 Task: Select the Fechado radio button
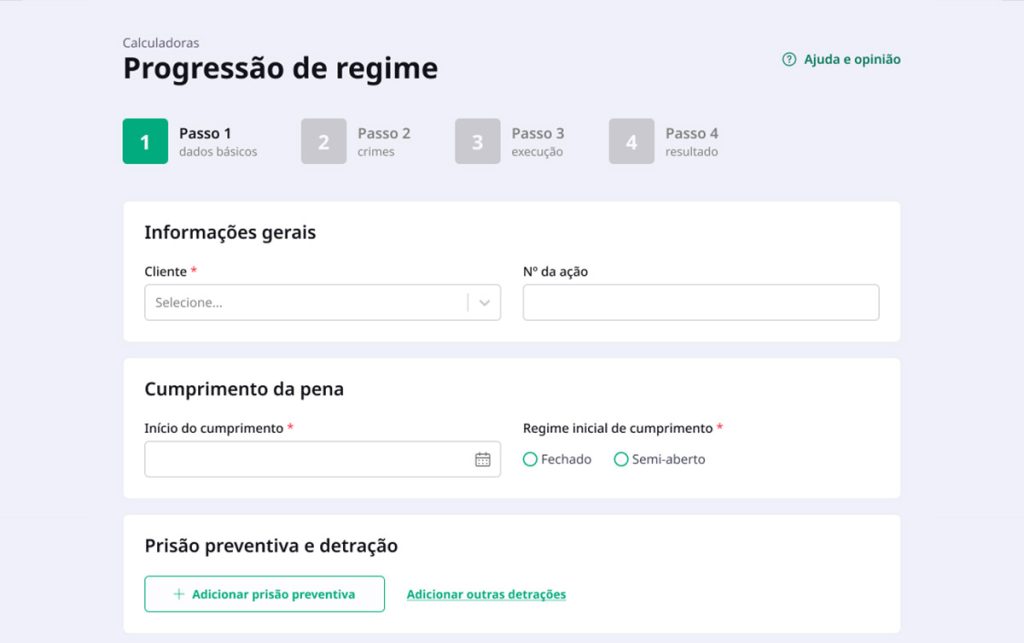tap(530, 460)
